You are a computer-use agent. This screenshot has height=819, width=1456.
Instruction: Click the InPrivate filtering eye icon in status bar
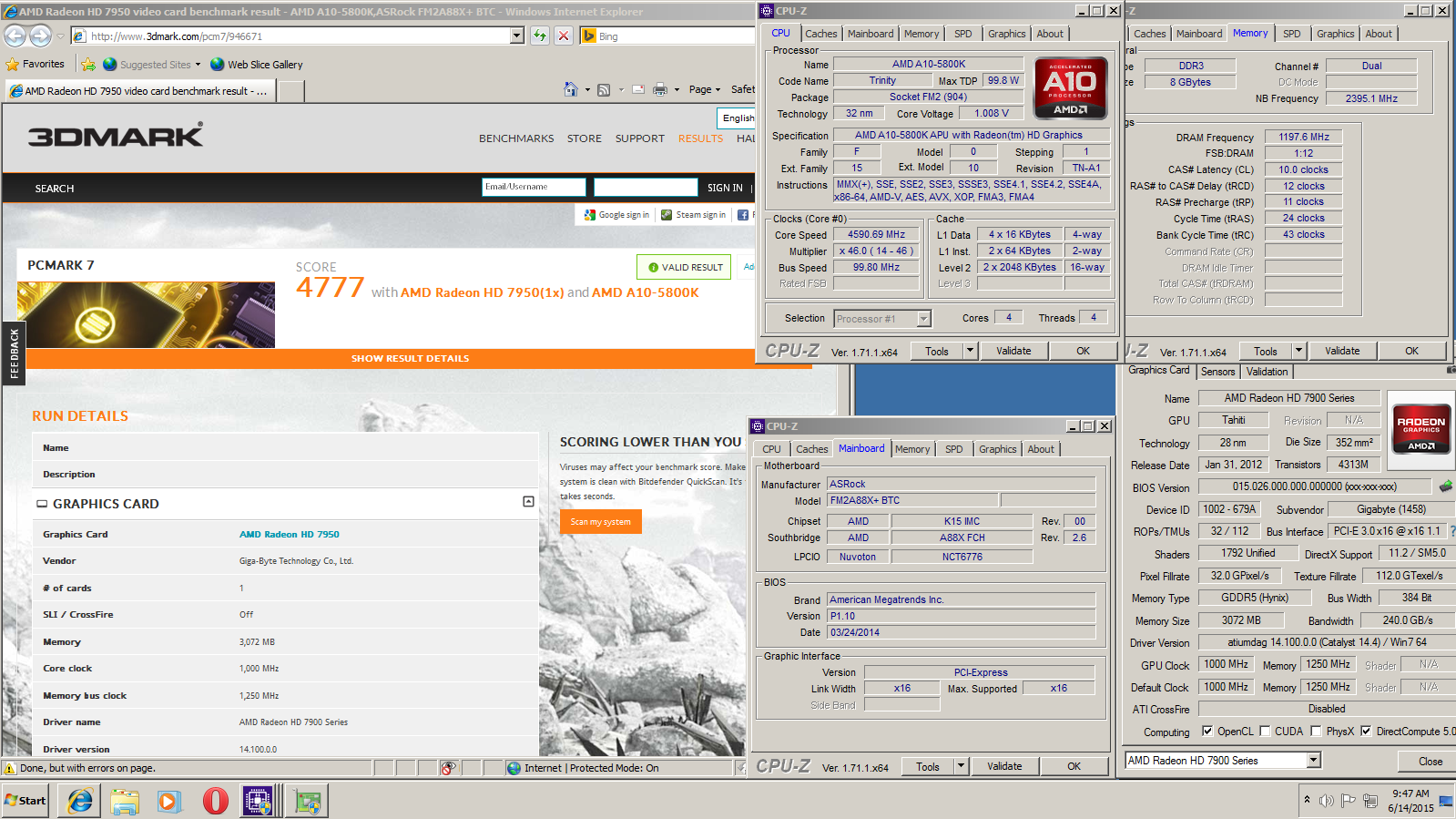[x=449, y=768]
